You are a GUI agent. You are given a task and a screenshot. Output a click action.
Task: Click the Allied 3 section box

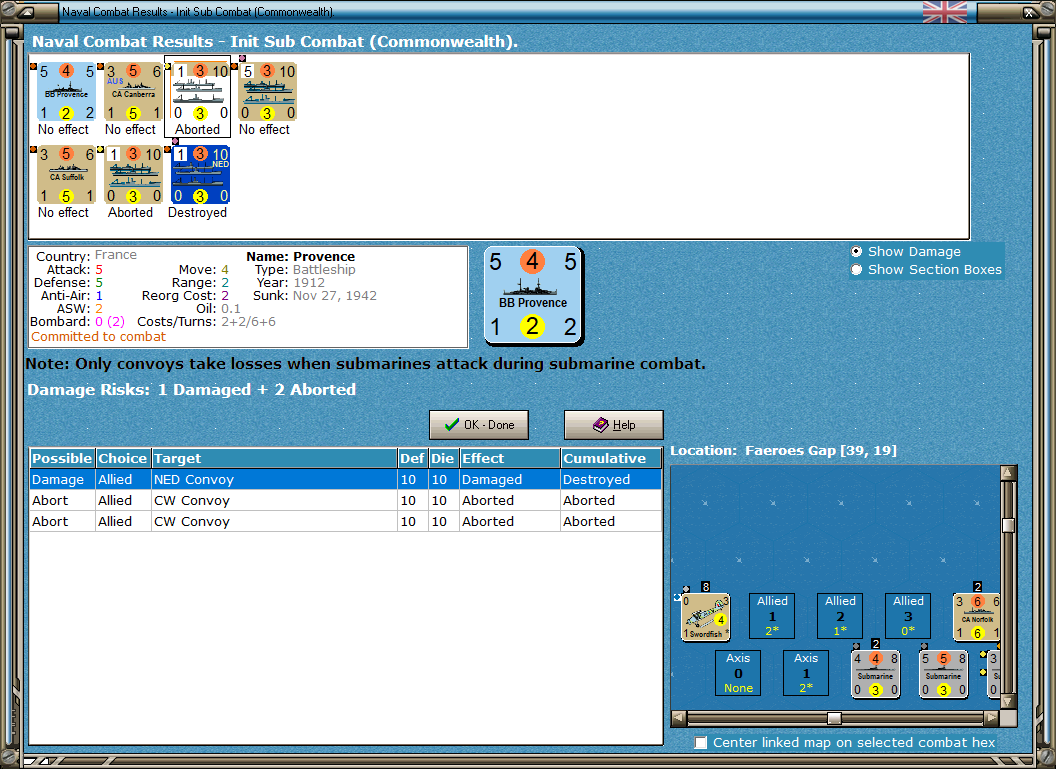click(908, 615)
